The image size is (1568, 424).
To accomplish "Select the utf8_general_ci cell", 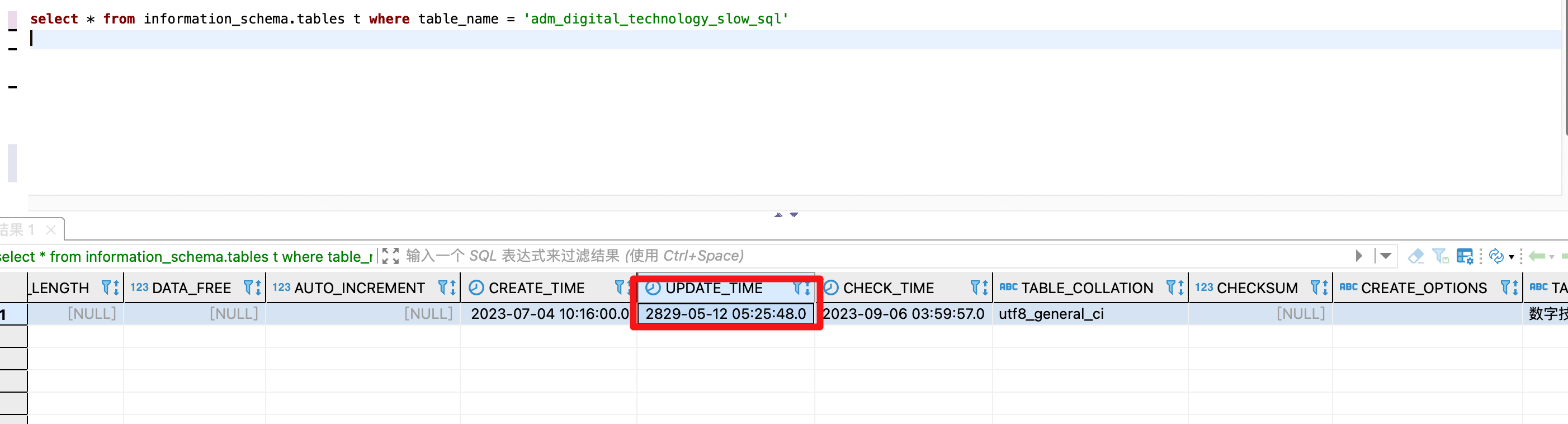I will pyautogui.click(x=1051, y=314).
